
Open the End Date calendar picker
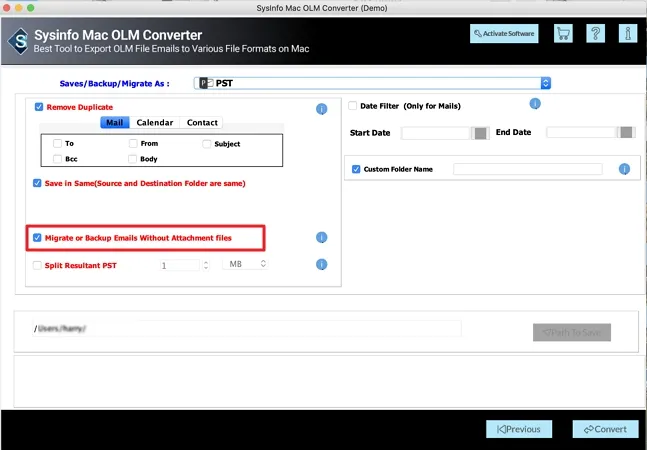click(626, 132)
